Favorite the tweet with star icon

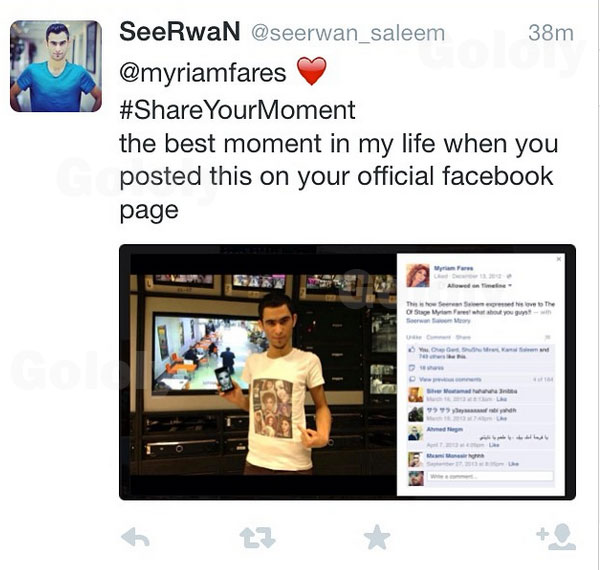(377, 537)
